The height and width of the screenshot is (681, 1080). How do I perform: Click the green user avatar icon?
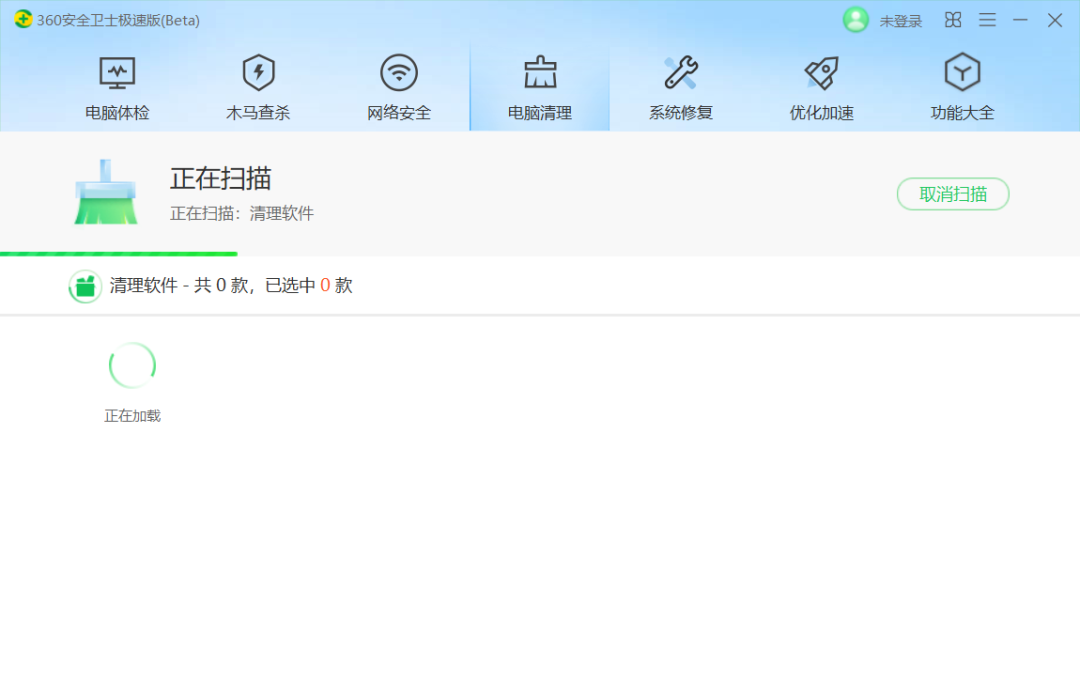855,20
